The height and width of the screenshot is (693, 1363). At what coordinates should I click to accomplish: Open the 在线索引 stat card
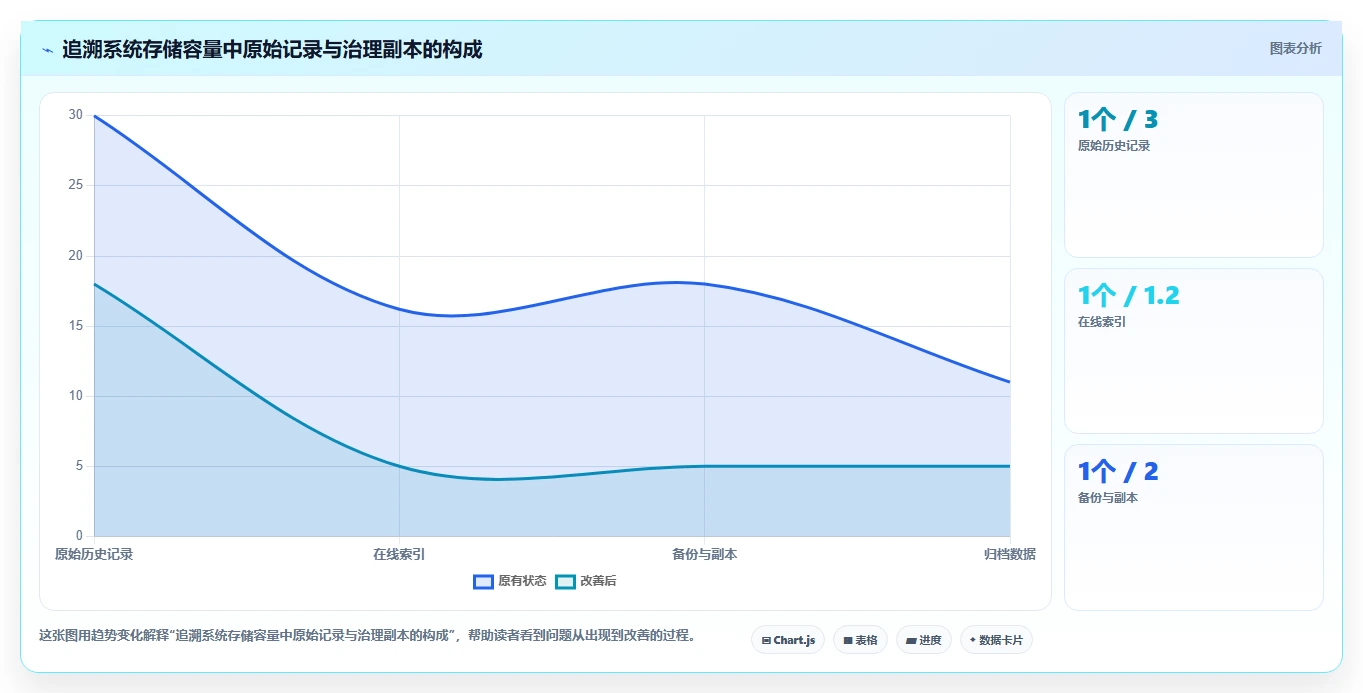(x=1194, y=351)
